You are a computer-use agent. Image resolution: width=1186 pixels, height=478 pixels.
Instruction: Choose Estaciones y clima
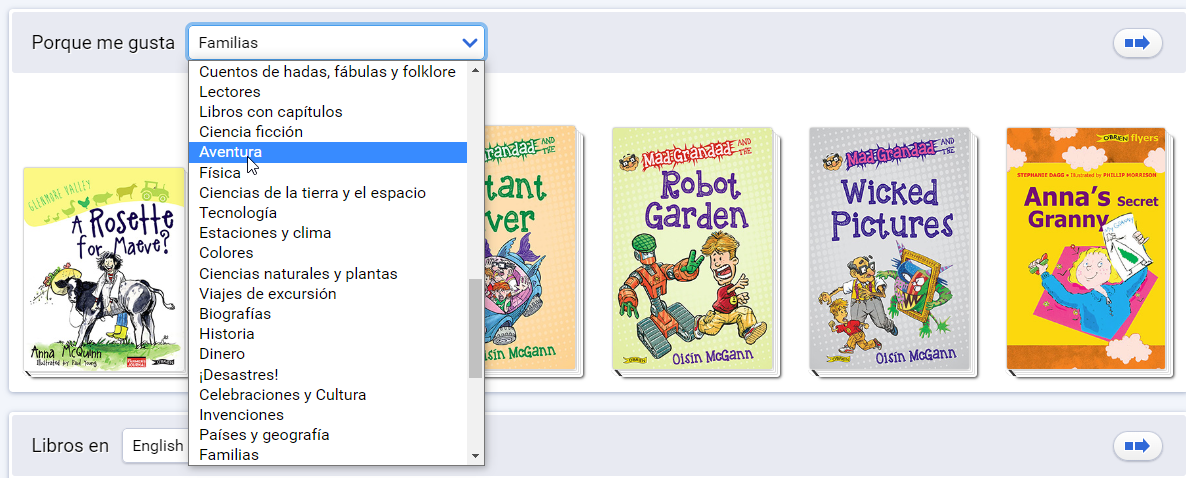tap(328, 233)
